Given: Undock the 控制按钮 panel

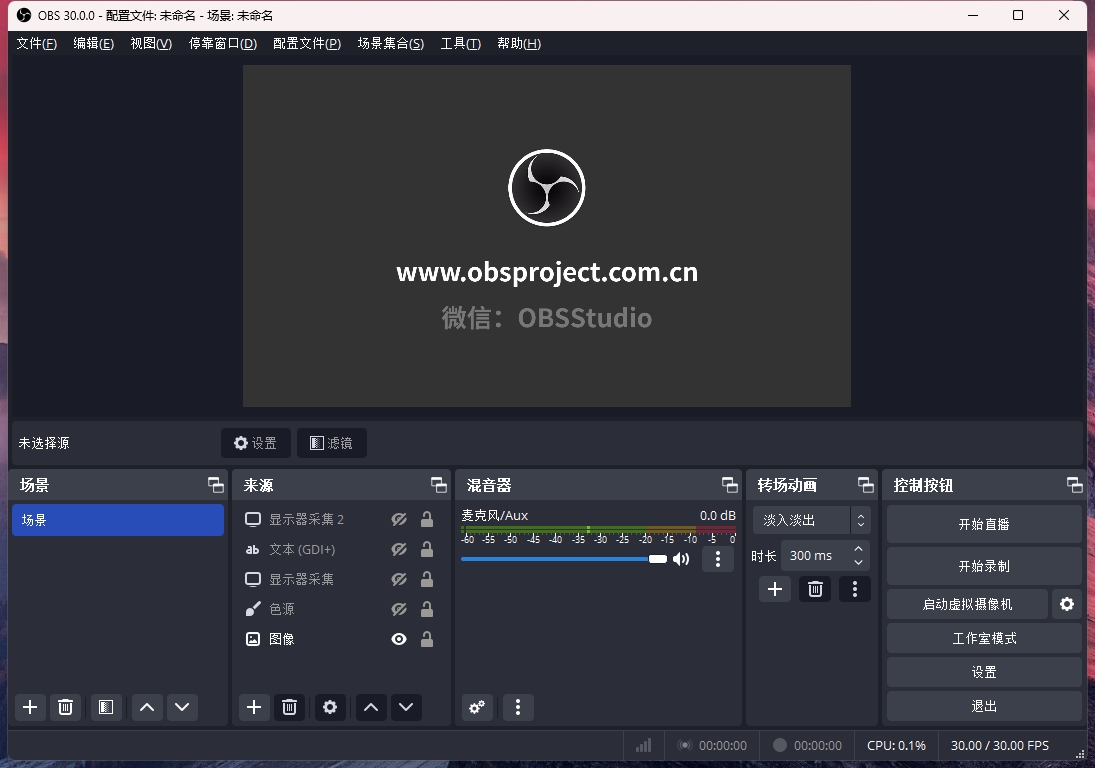Looking at the screenshot, I should (x=1075, y=485).
